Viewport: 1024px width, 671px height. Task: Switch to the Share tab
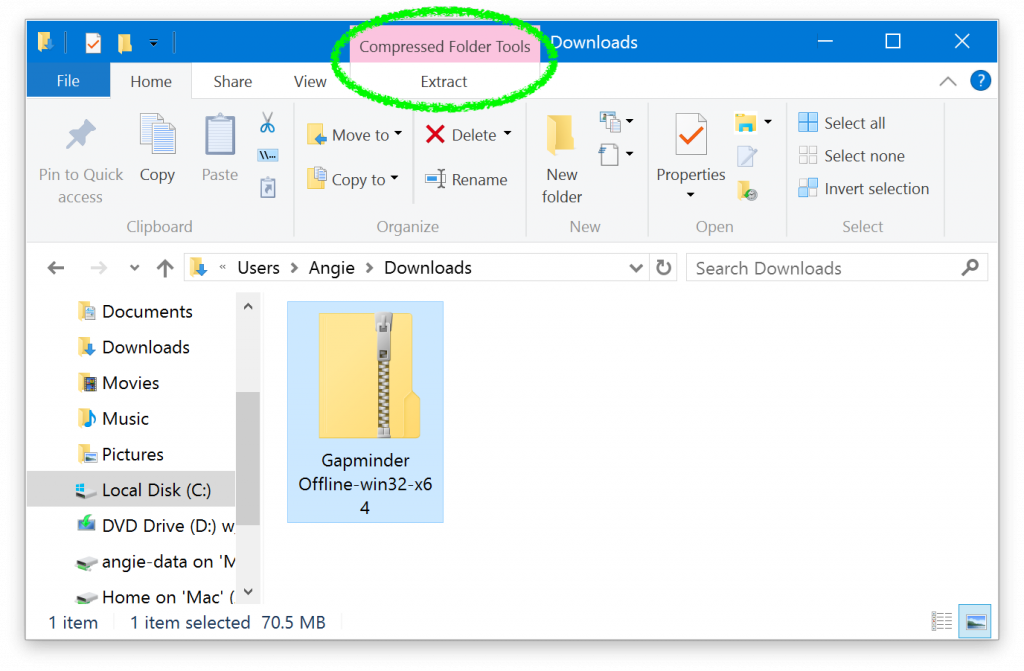pyautogui.click(x=232, y=82)
